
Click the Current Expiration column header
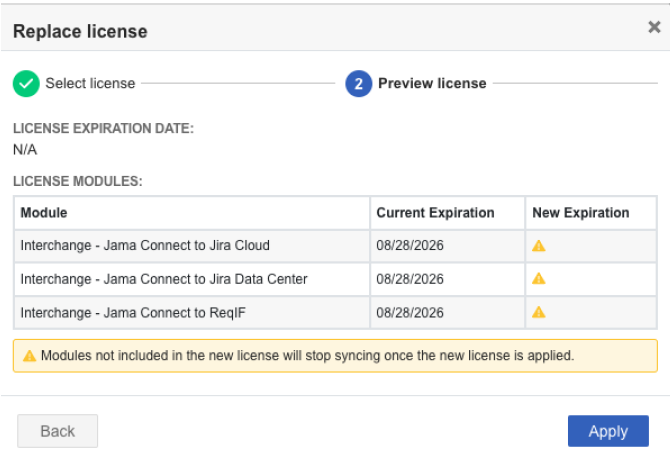point(447,213)
